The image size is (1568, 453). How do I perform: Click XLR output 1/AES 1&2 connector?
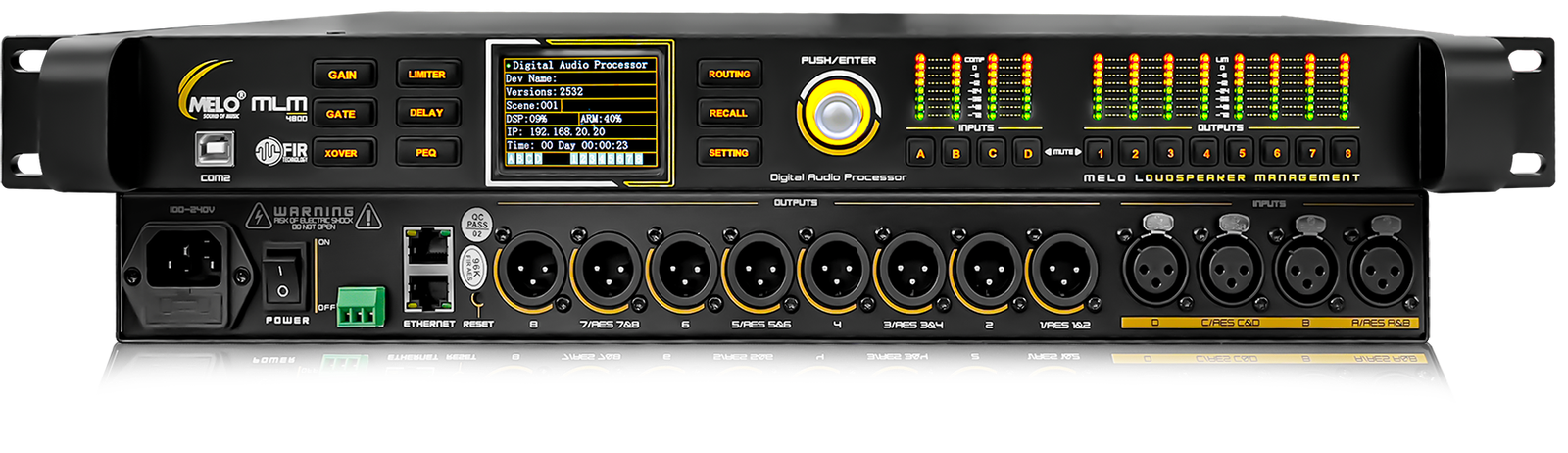(1063, 270)
